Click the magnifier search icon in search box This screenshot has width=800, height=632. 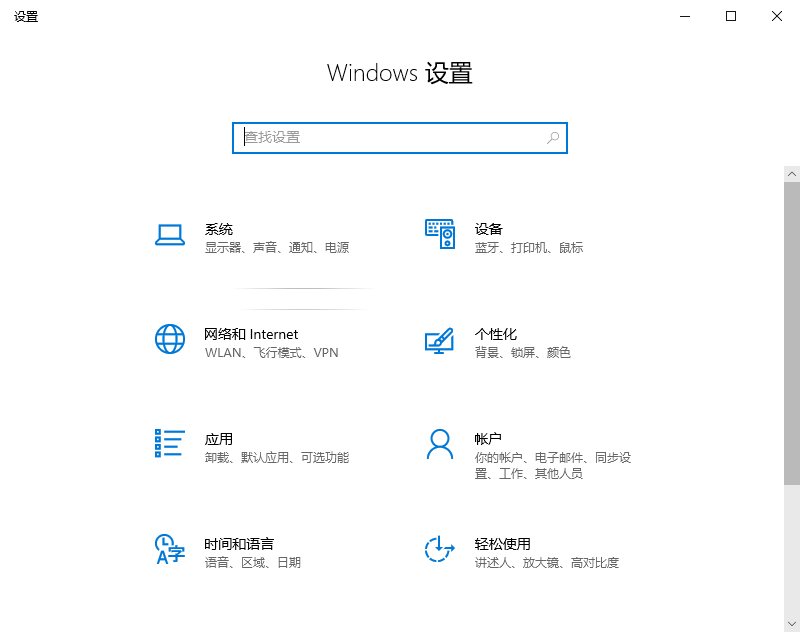click(553, 138)
